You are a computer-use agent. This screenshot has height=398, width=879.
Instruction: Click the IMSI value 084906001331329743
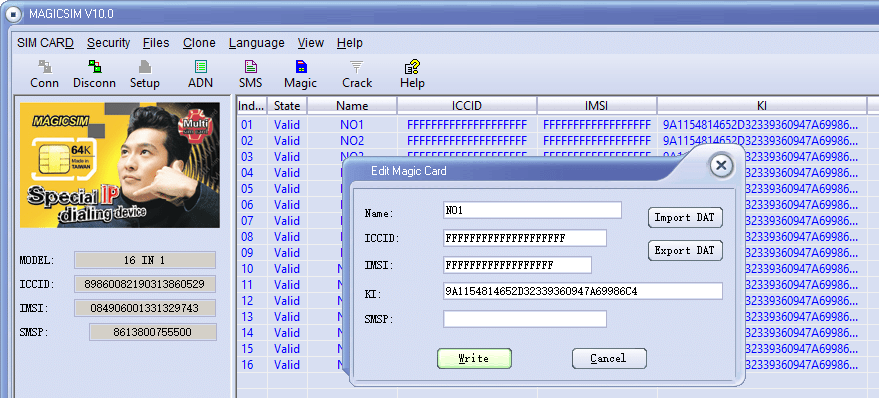click(145, 308)
